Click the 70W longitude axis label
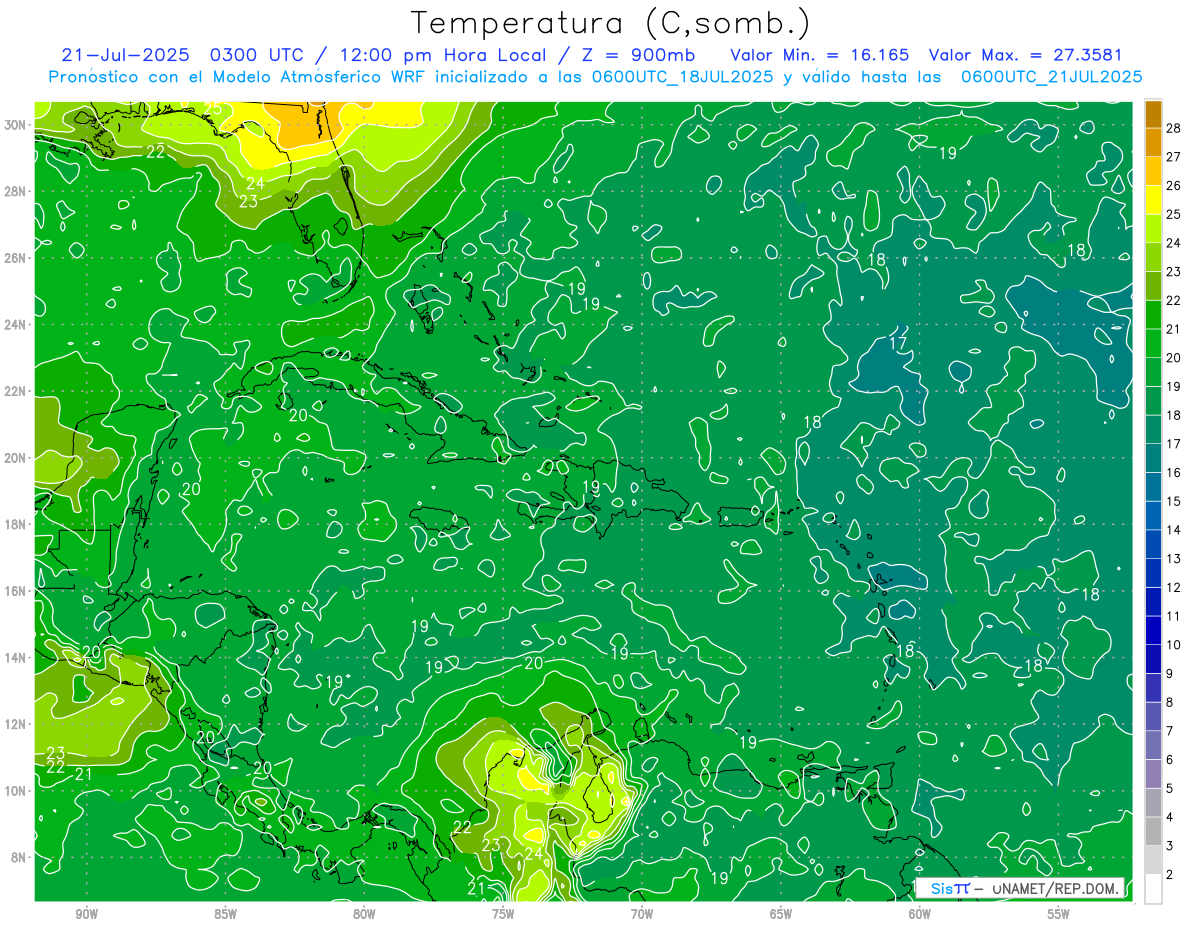Image resolution: width=1200 pixels, height=927 pixels. (x=642, y=914)
